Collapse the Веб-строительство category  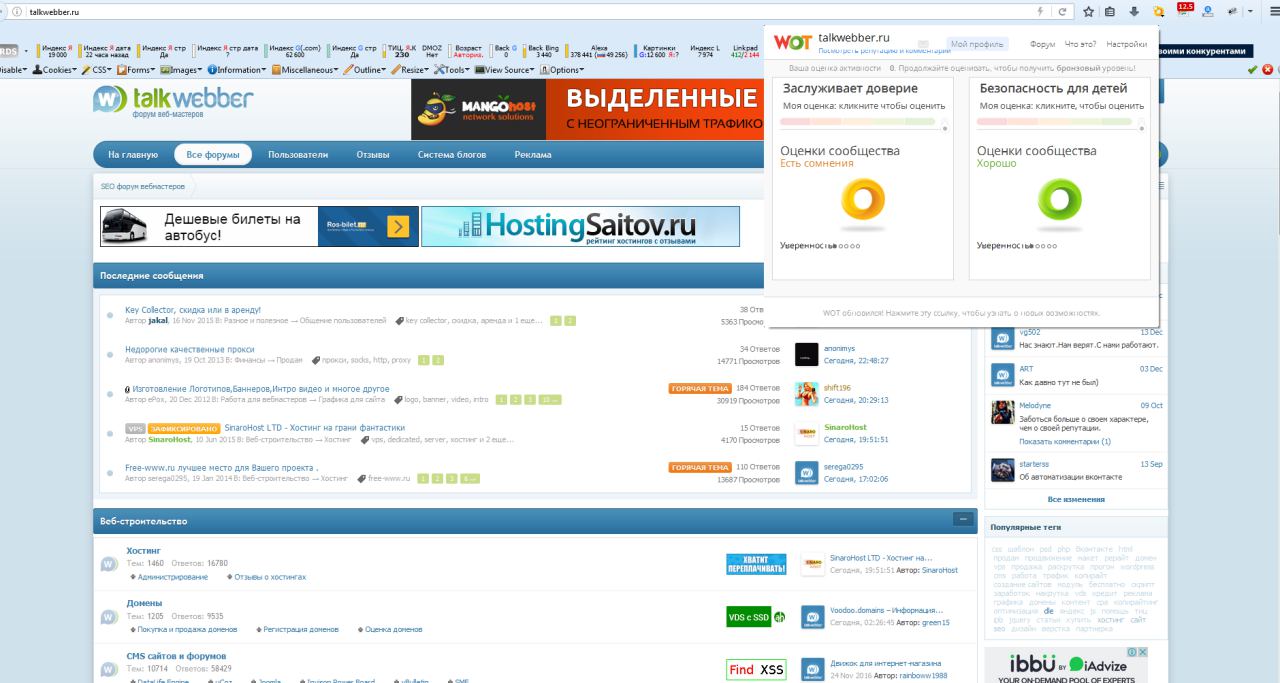(x=963, y=519)
